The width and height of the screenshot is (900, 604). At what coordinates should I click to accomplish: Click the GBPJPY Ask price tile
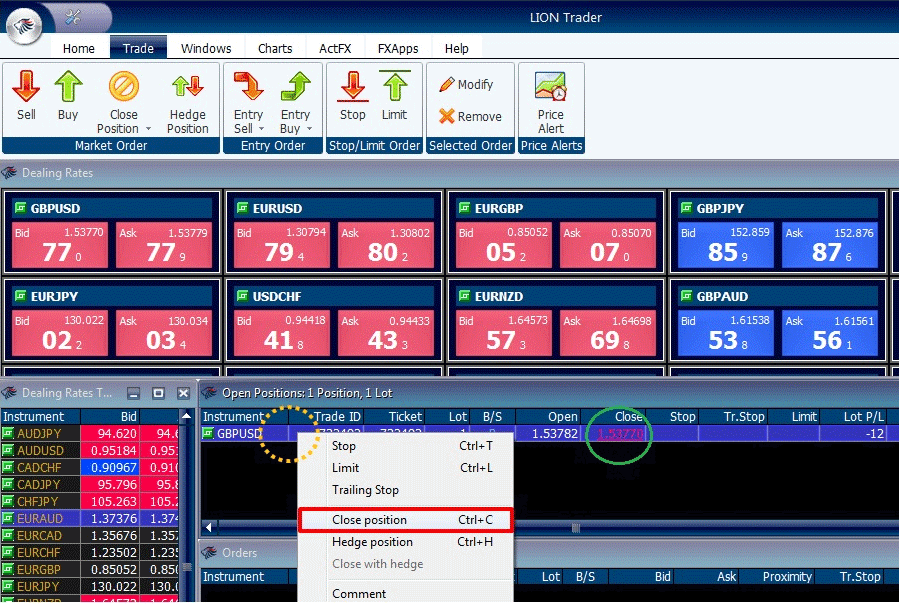coord(831,245)
